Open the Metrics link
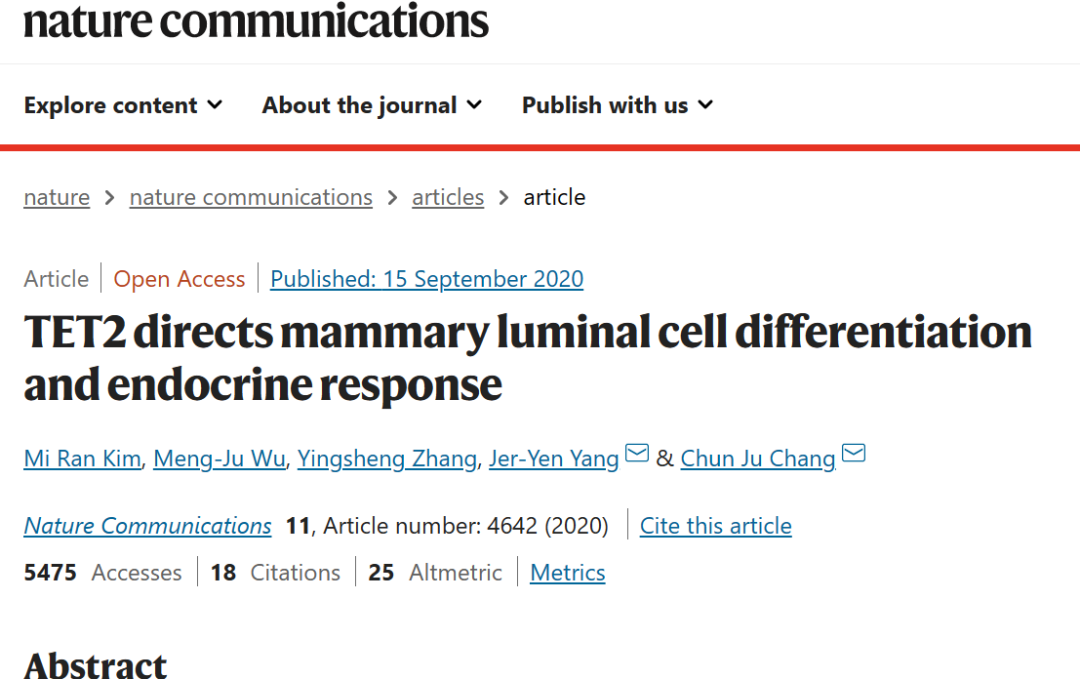Viewport: 1080px width, 679px height. 568,573
